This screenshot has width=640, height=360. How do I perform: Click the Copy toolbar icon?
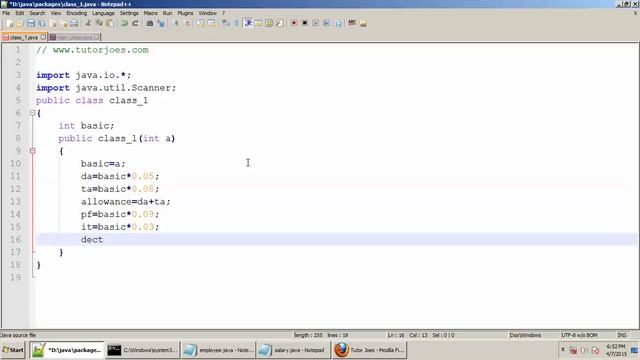100,23
